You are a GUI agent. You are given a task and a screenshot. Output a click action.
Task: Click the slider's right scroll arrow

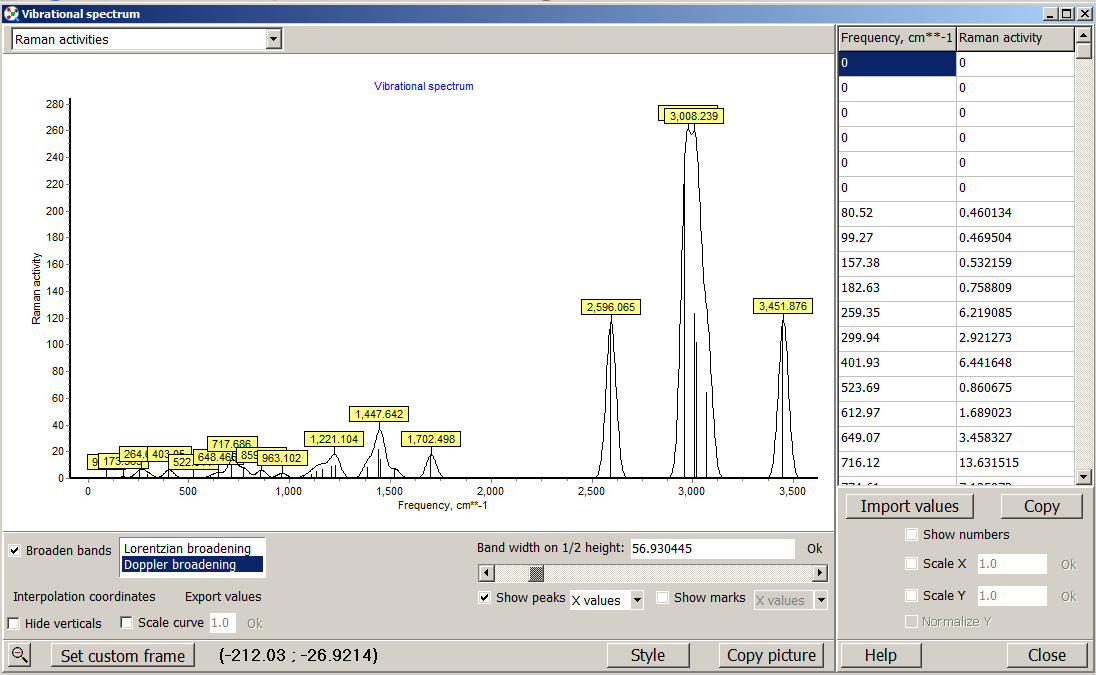(820, 573)
